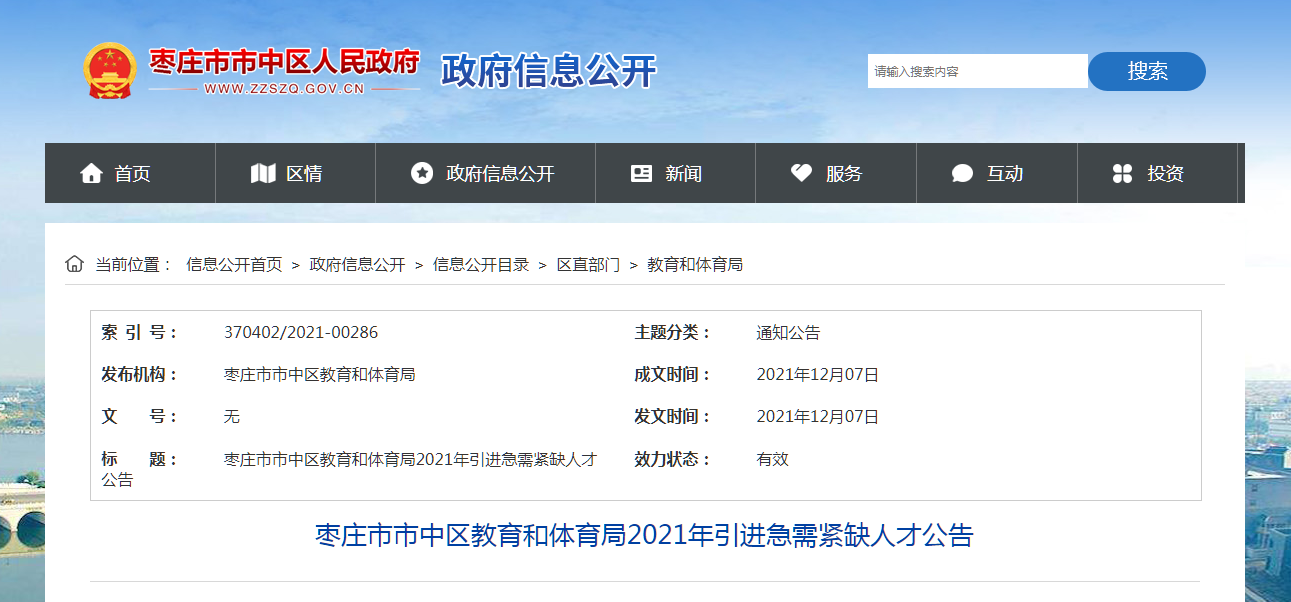Click the 枣庄市市中区人民政府 site title
This screenshot has height=602, width=1291.
point(284,62)
